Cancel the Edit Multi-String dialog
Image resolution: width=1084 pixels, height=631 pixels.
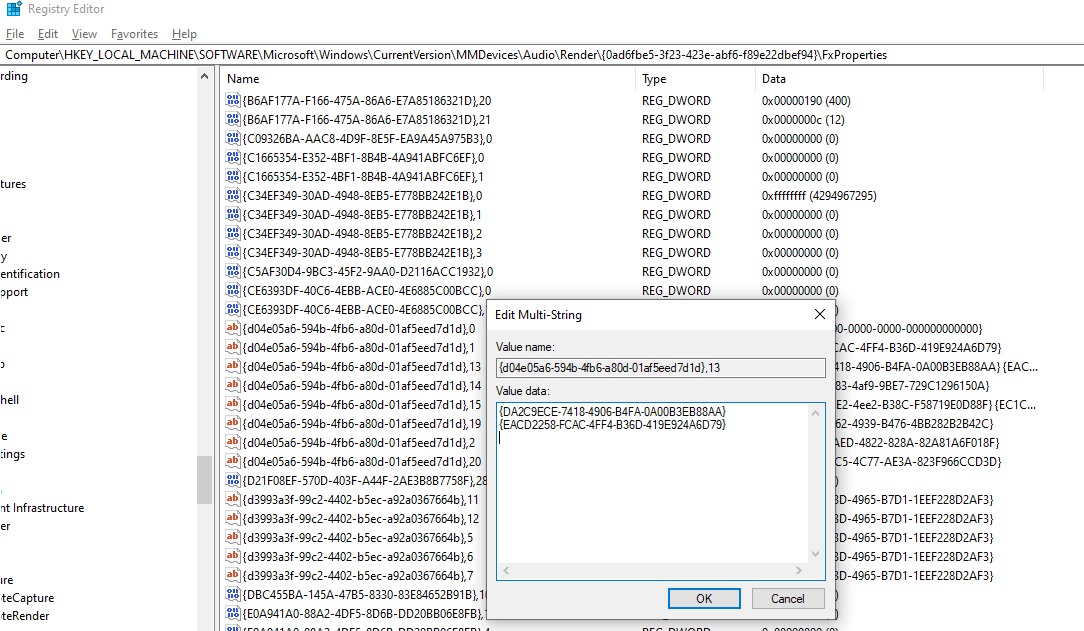pos(787,599)
